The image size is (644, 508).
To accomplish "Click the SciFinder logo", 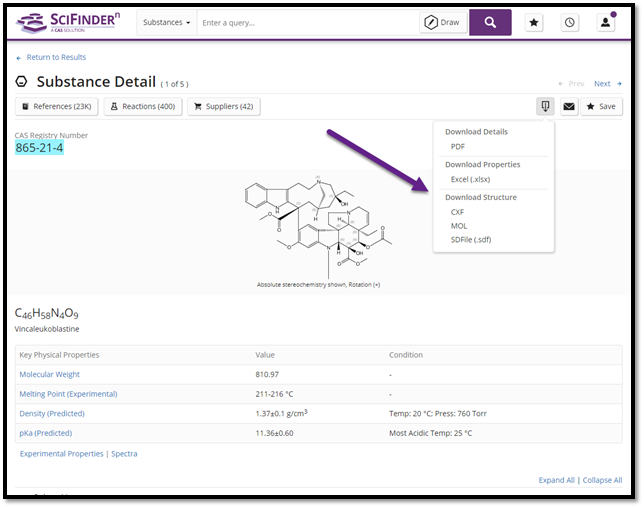I will [x=68, y=22].
